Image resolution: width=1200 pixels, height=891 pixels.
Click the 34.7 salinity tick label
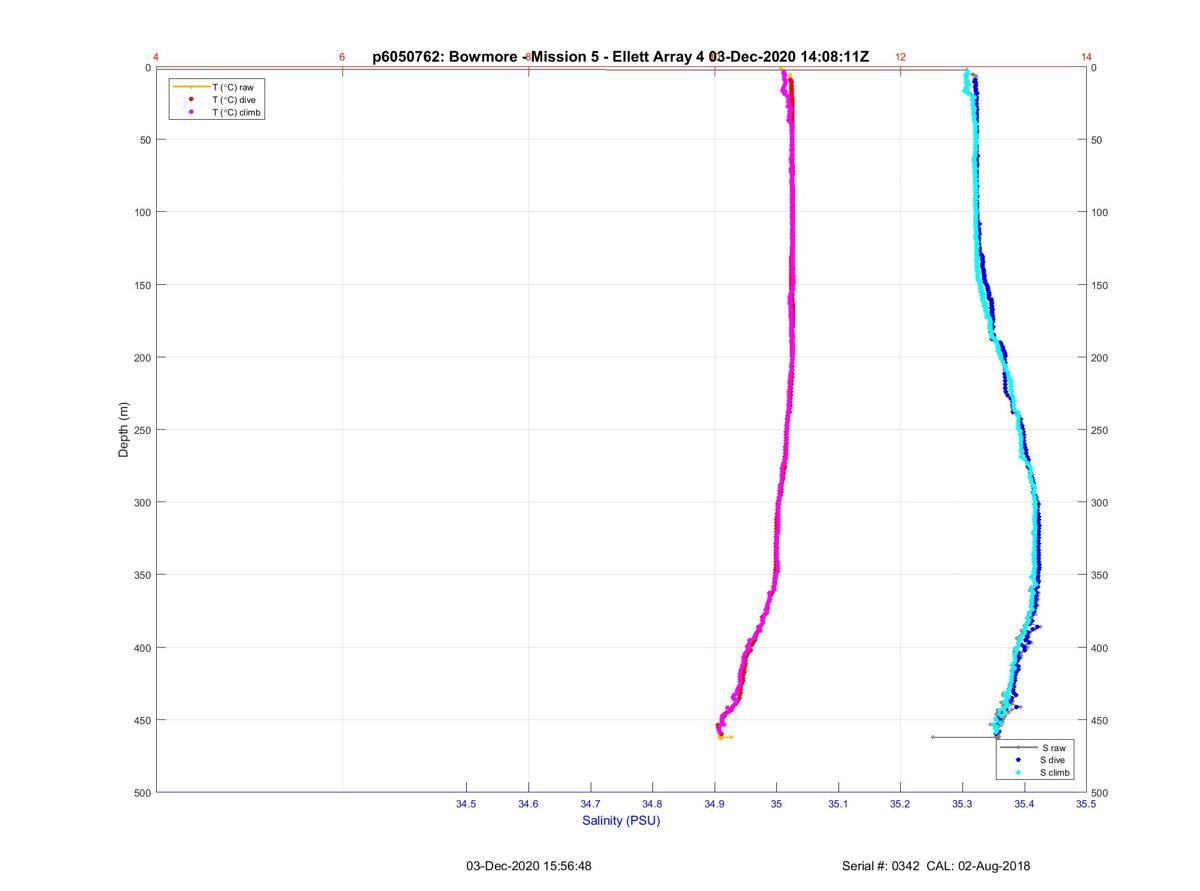590,804
